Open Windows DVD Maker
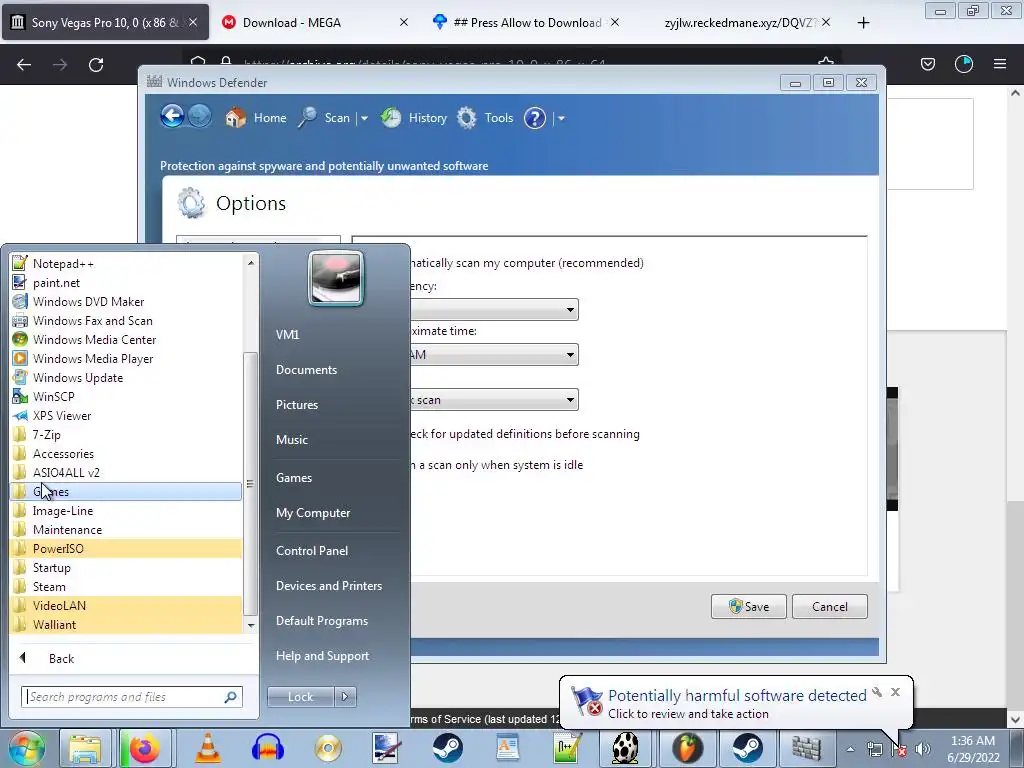 pyautogui.click(x=126, y=302)
